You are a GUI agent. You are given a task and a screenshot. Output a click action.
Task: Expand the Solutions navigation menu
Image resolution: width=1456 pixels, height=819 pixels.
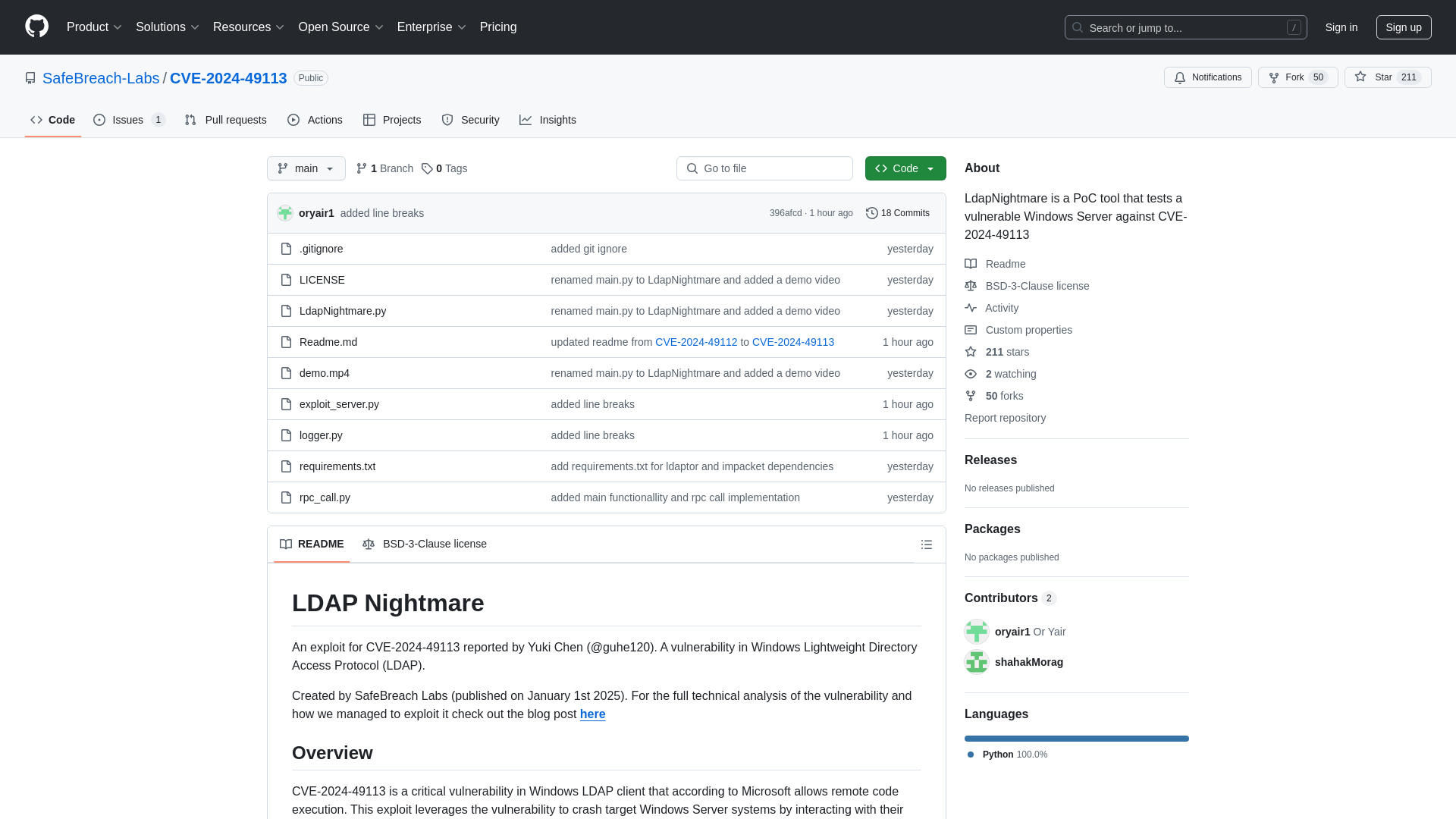[167, 27]
